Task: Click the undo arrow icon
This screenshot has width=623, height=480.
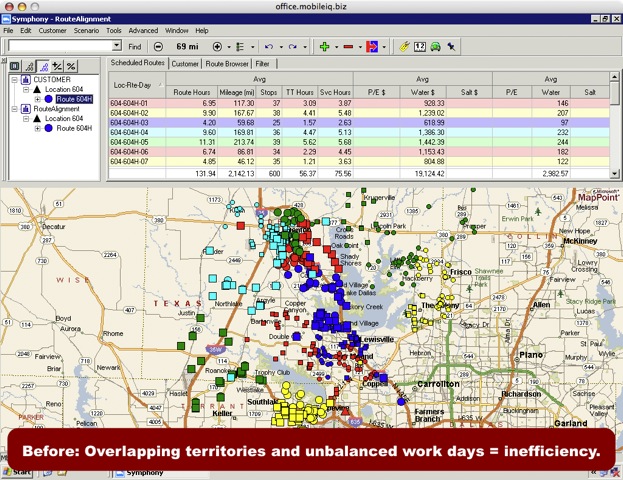Action: [x=268, y=46]
